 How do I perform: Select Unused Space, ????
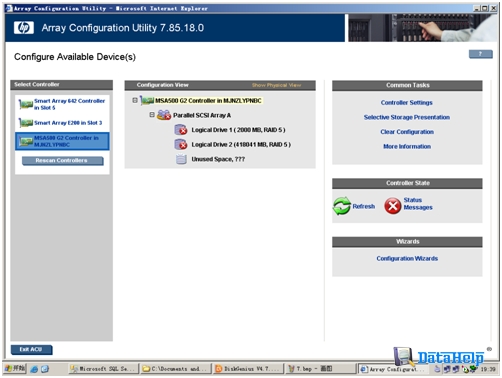218,159
